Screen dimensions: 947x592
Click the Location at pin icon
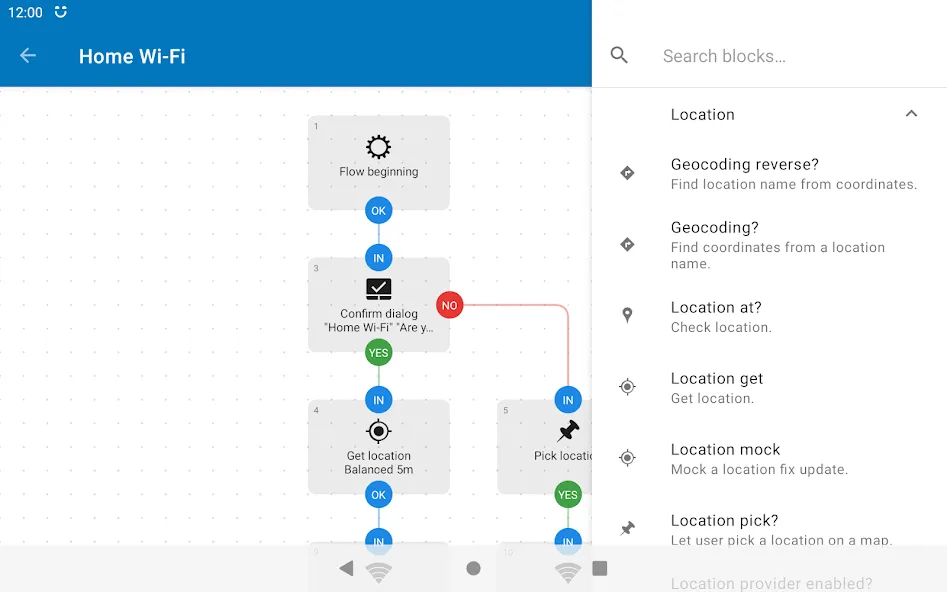click(x=628, y=315)
